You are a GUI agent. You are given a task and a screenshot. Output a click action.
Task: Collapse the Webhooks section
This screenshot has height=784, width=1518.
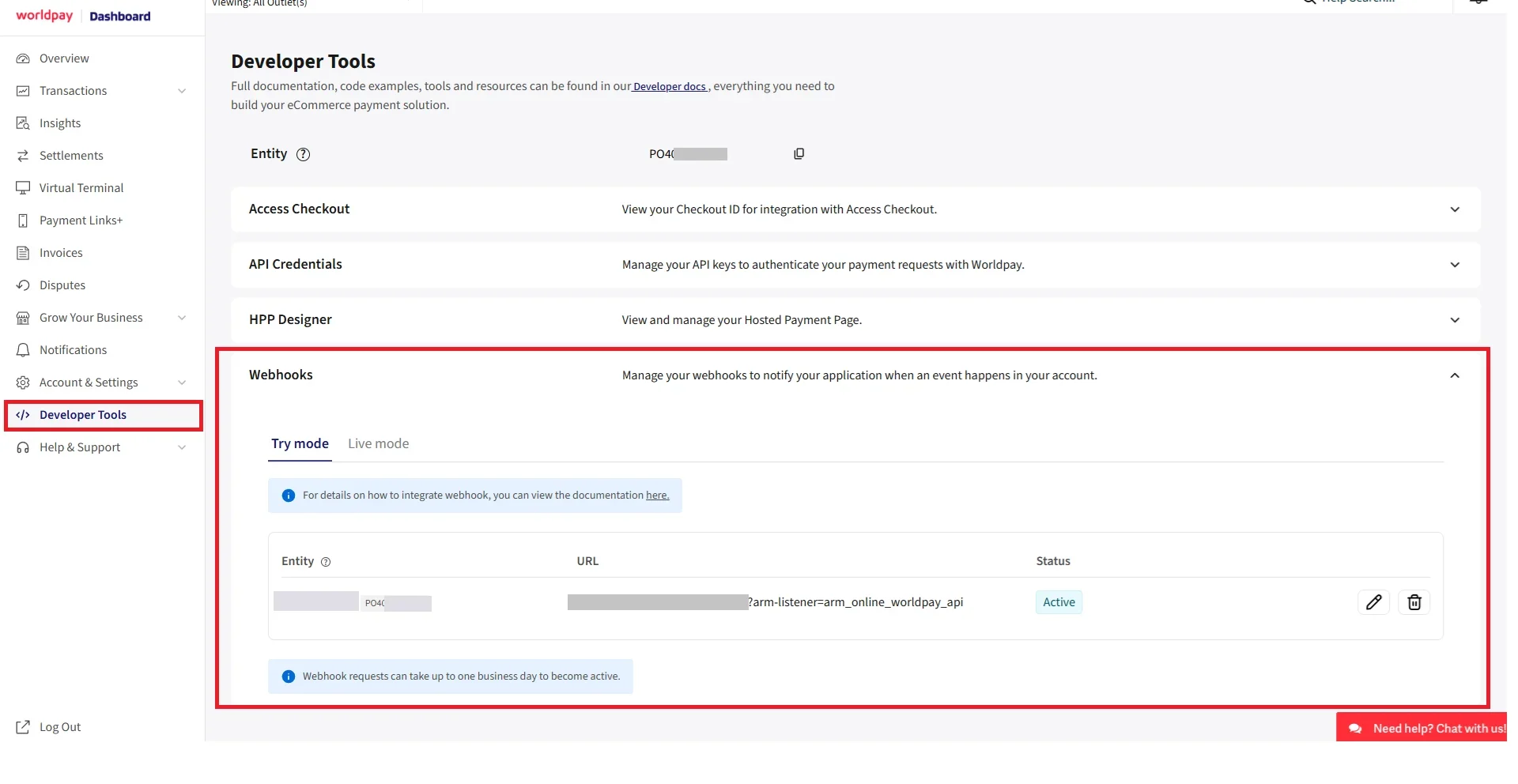click(1455, 375)
